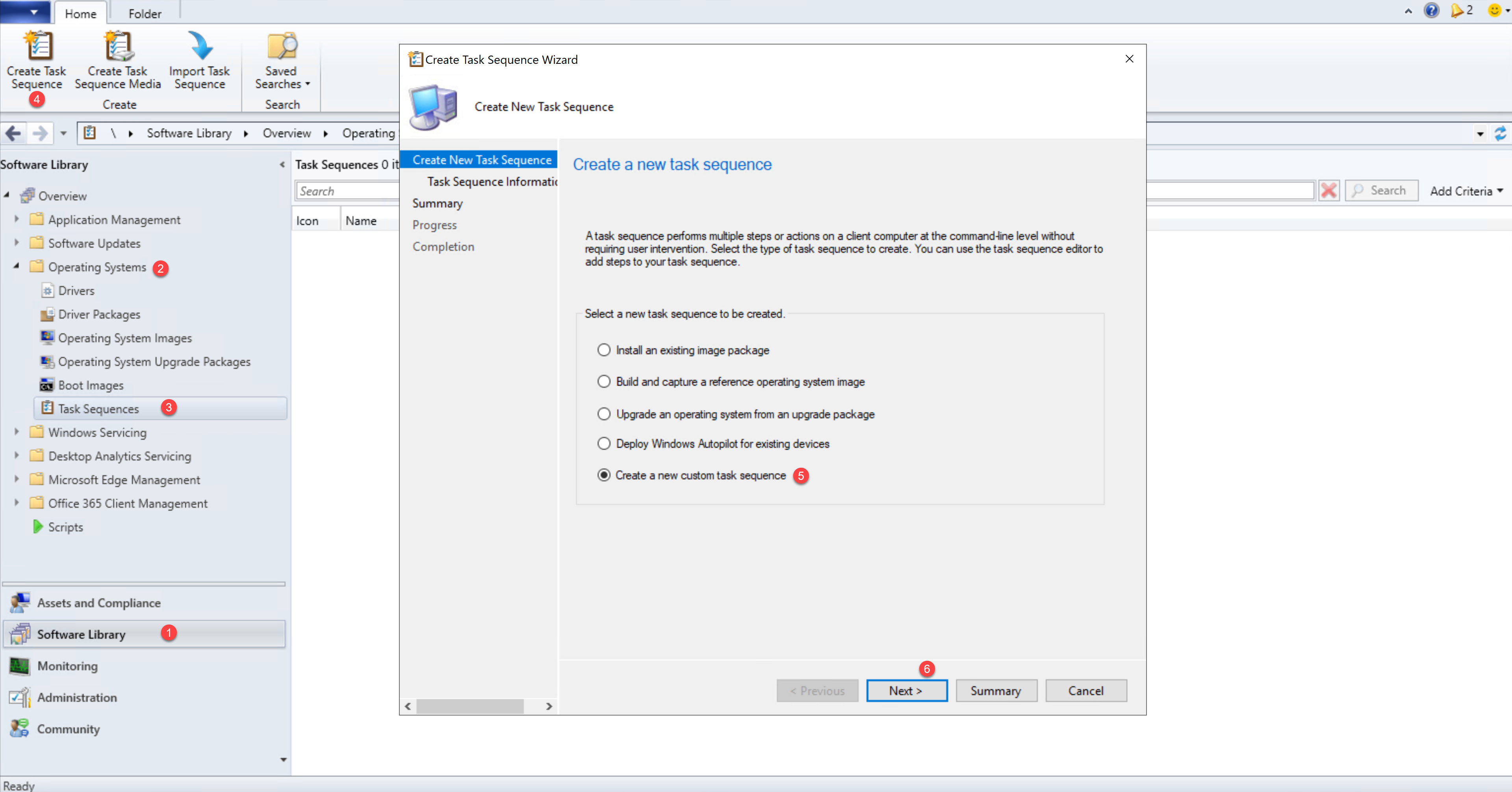This screenshot has height=792, width=1512.
Task: Click the red X clear search icon
Action: pos(1328,191)
